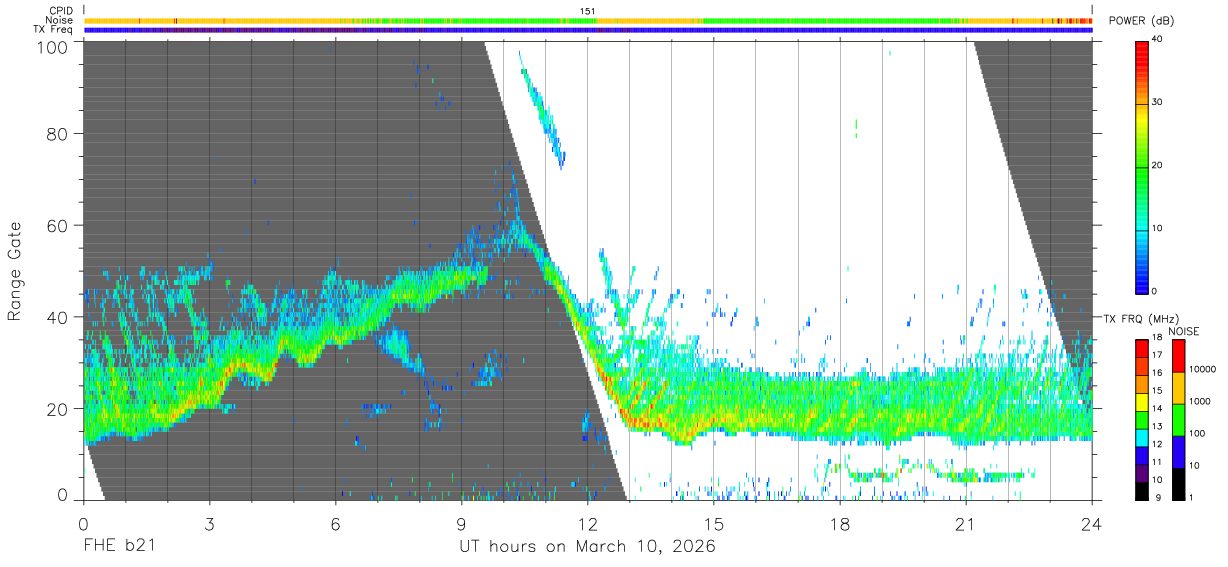Click the 3 tick on UT hours axis

[209, 524]
